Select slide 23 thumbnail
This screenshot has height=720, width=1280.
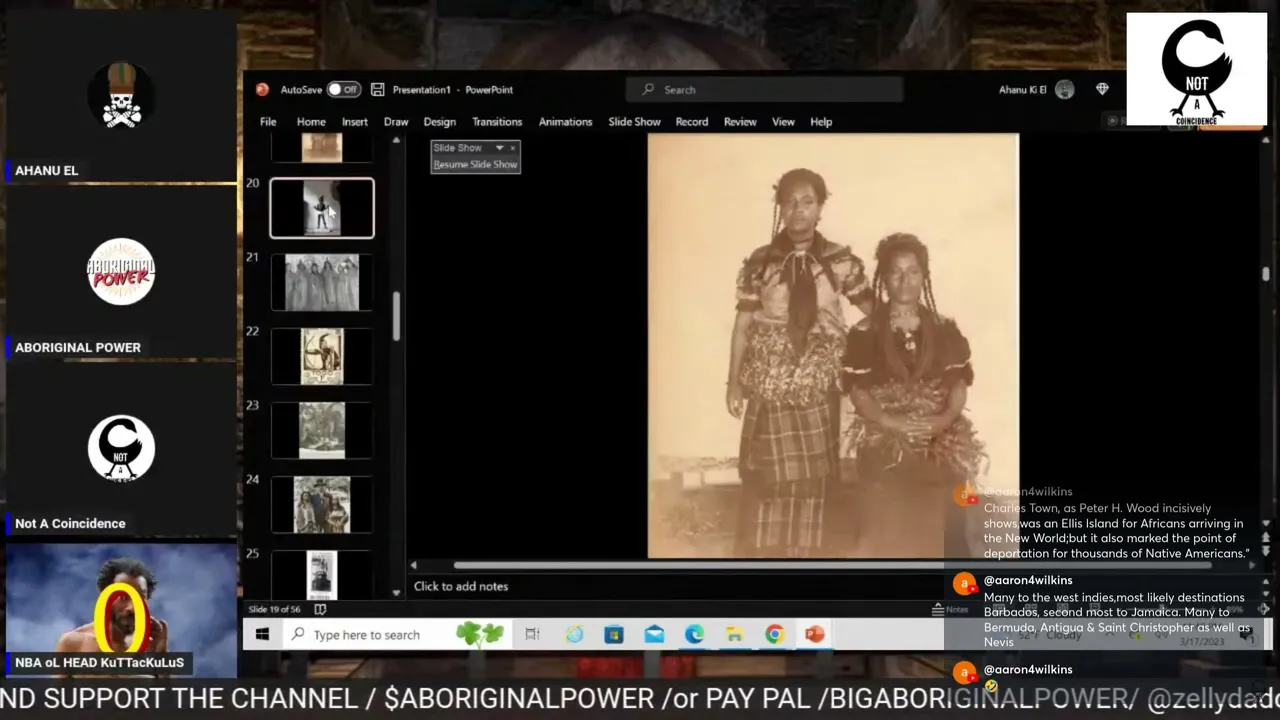[322, 430]
